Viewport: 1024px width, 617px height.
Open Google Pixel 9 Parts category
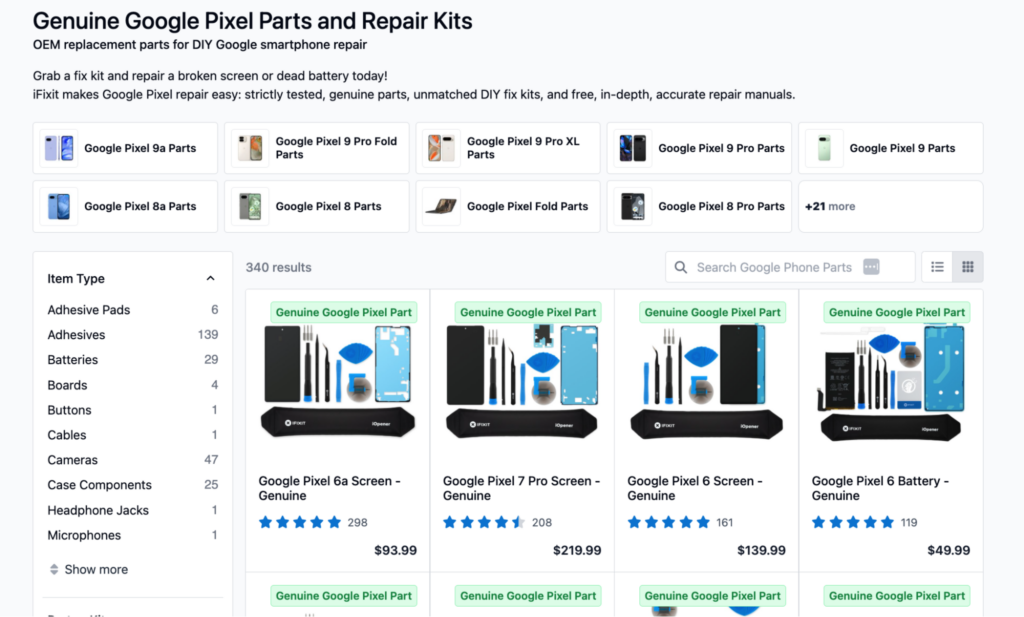[901, 148]
